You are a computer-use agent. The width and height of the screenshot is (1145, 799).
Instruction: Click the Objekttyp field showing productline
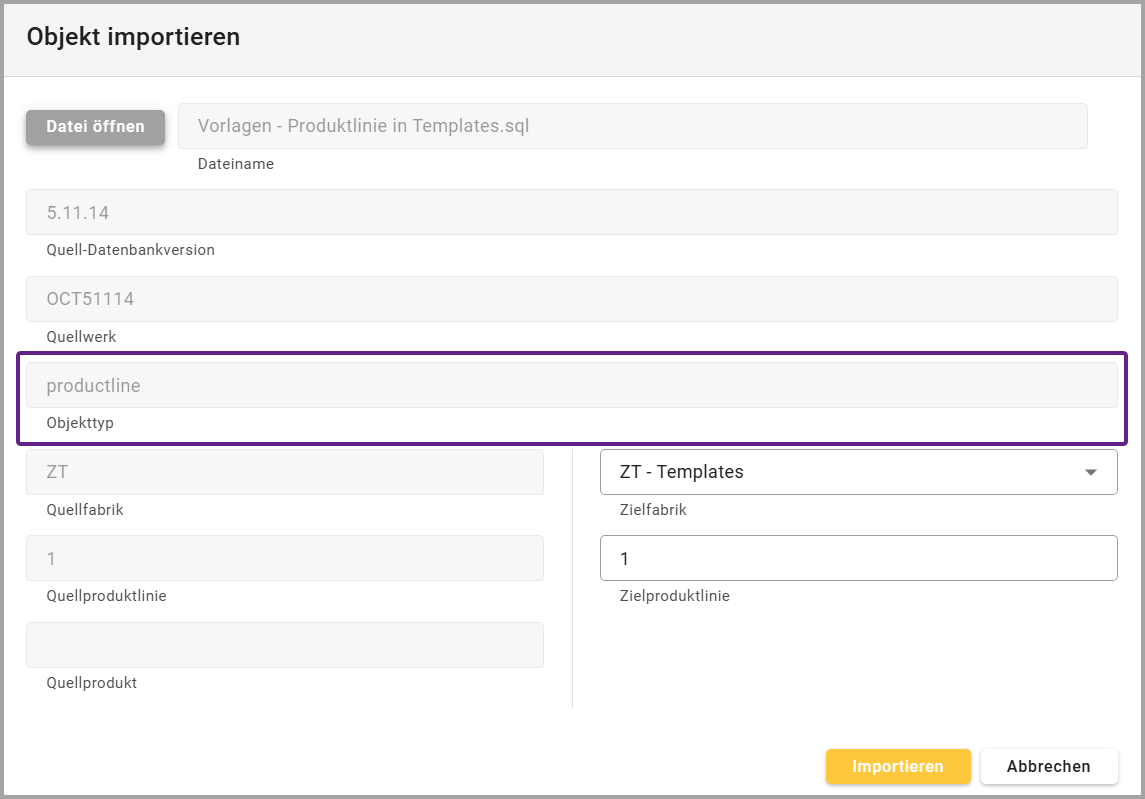tap(571, 385)
